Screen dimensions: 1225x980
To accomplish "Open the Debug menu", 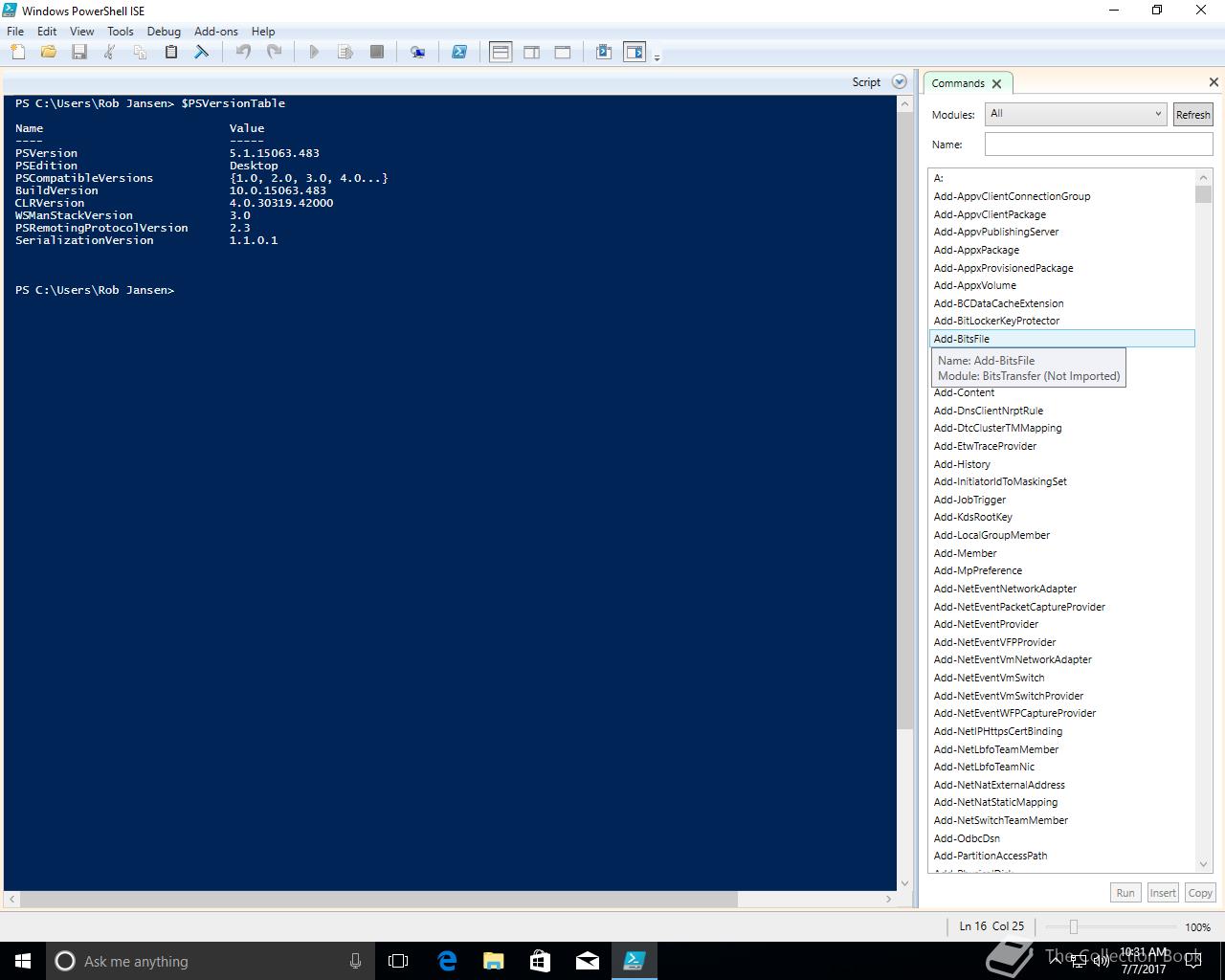I will coord(164,31).
